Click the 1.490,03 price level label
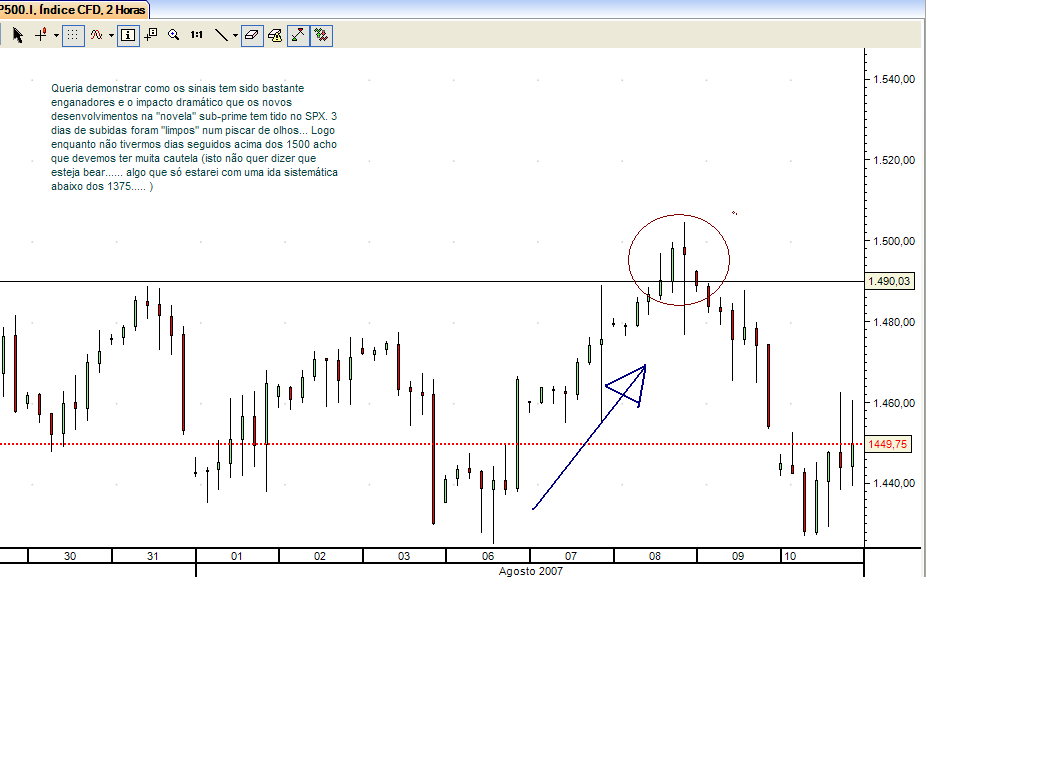Viewport: 1050px width, 760px height. coord(890,283)
